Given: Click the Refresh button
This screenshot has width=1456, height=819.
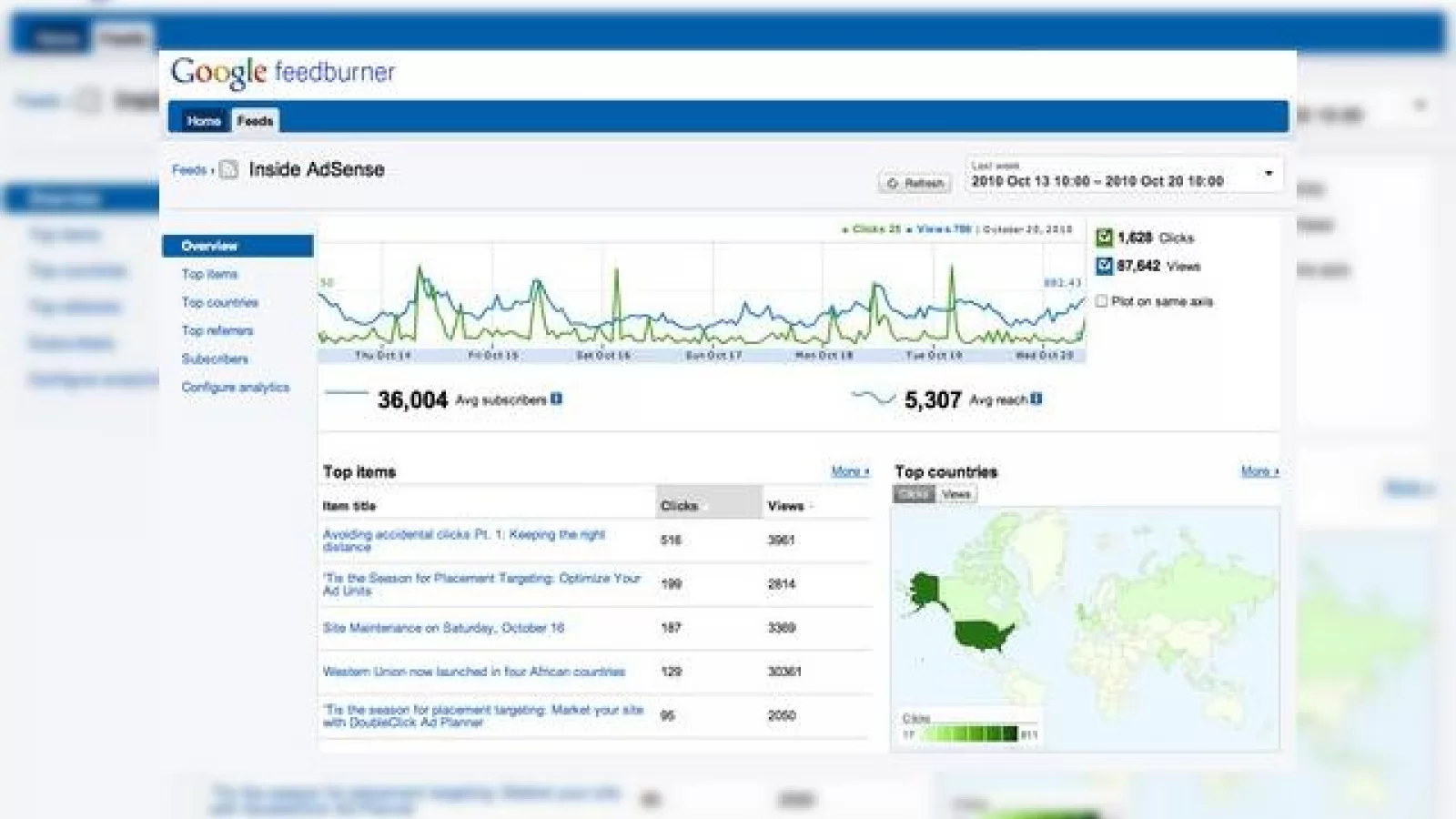Looking at the screenshot, I should (915, 183).
